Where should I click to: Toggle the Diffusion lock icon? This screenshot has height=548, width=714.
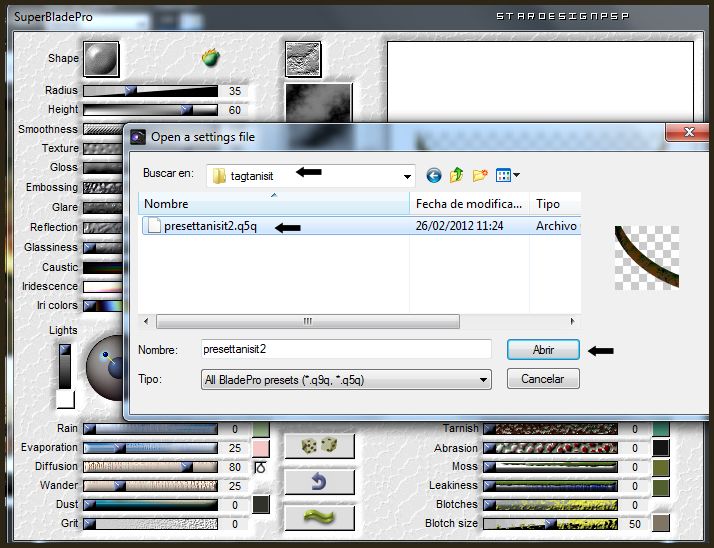click(260, 467)
